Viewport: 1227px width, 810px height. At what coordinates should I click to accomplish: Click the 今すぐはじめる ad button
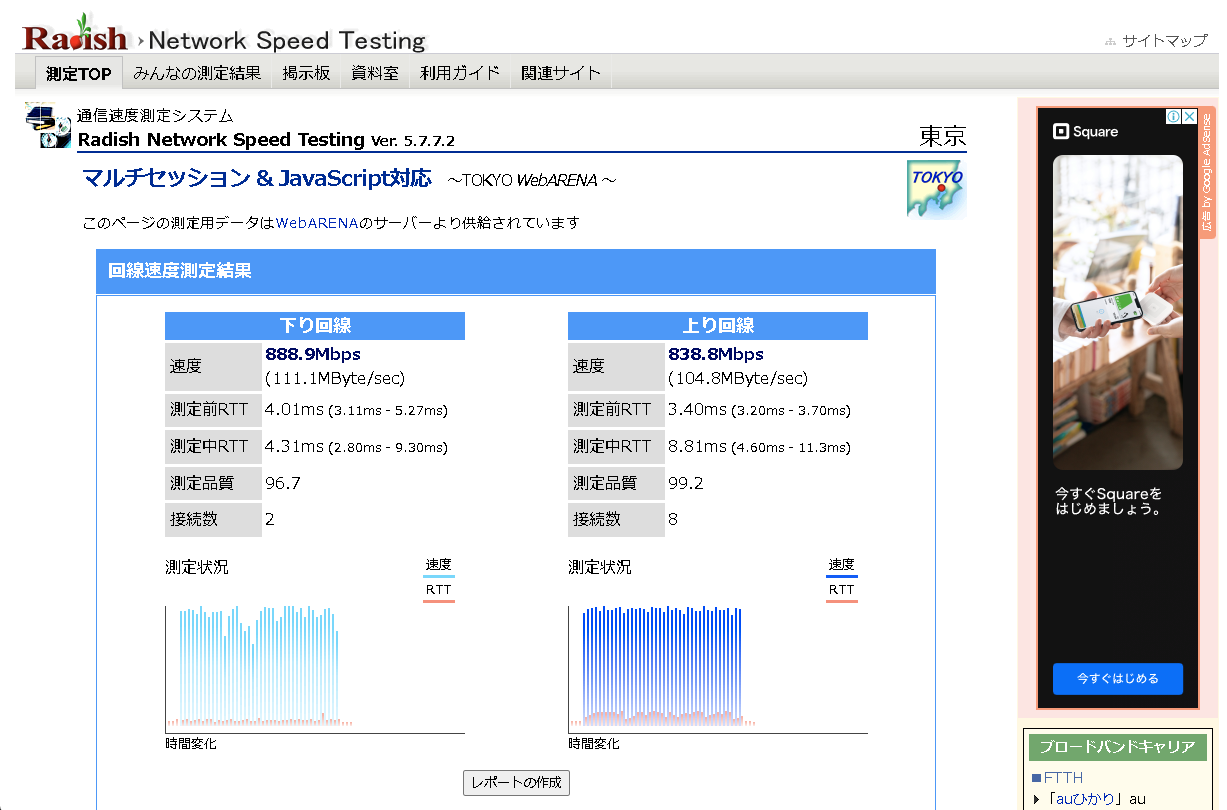[x=1118, y=678]
